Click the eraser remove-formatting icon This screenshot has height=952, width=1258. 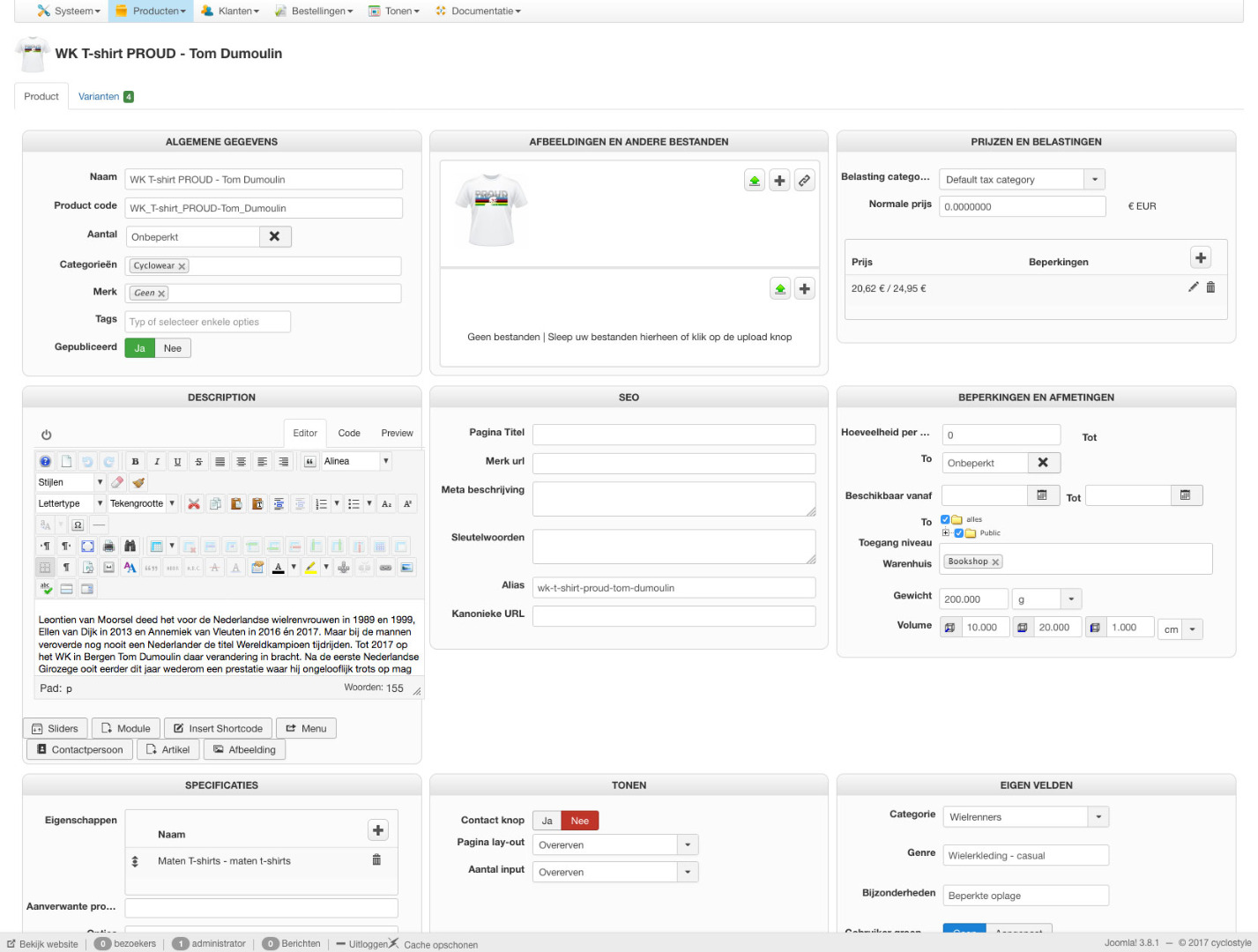click(x=117, y=482)
